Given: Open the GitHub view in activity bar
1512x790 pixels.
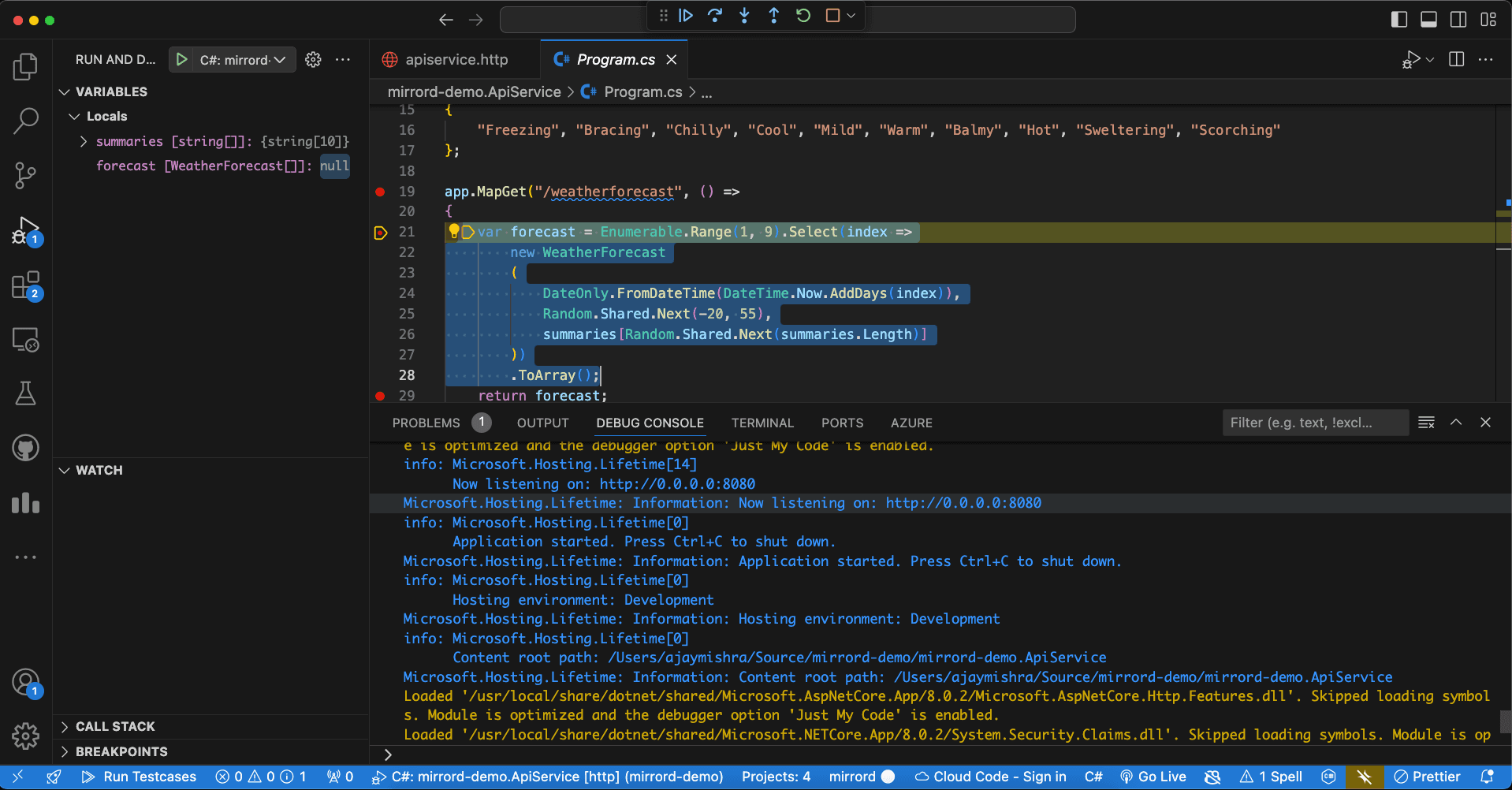Looking at the screenshot, I should pos(25,448).
